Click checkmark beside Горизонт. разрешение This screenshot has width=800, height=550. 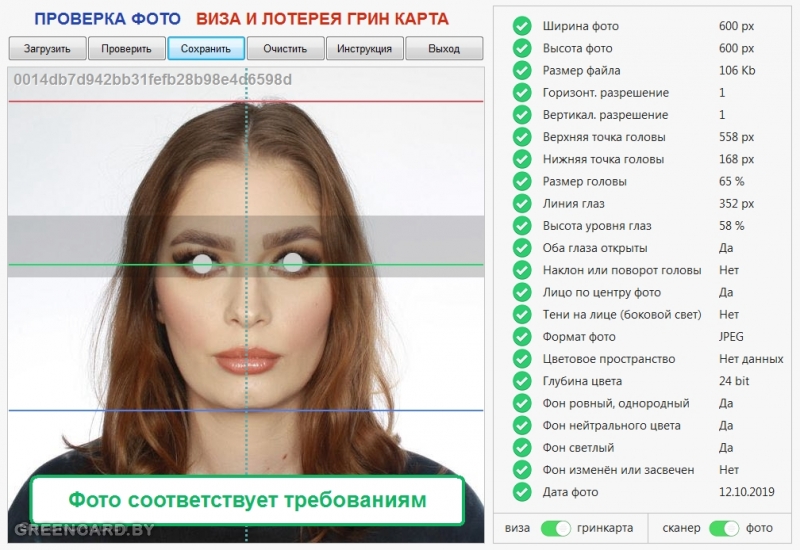click(x=522, y=92)
